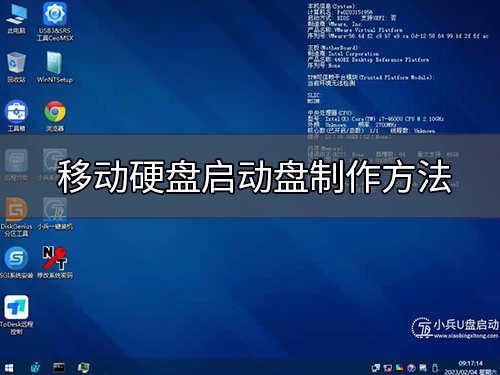Open the 此电脑 desktop icon

pyautogui.click(x=16, y=18)
